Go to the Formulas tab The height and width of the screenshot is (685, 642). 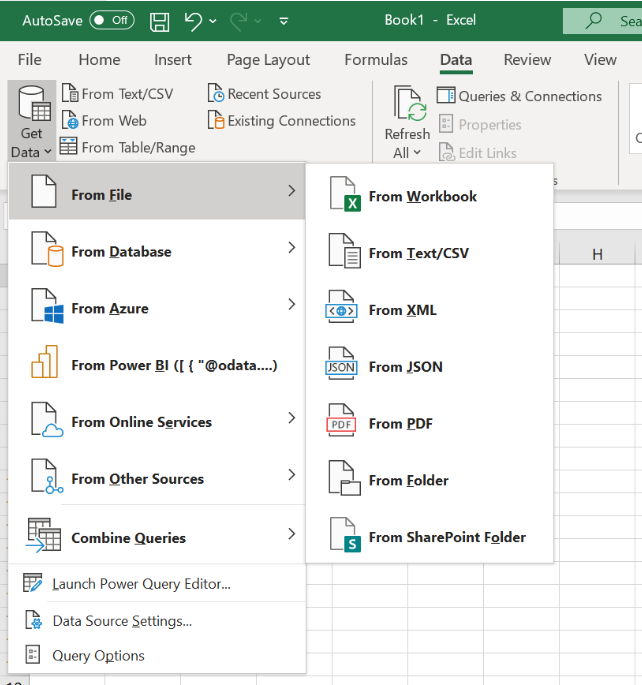(x=376, y=60)
